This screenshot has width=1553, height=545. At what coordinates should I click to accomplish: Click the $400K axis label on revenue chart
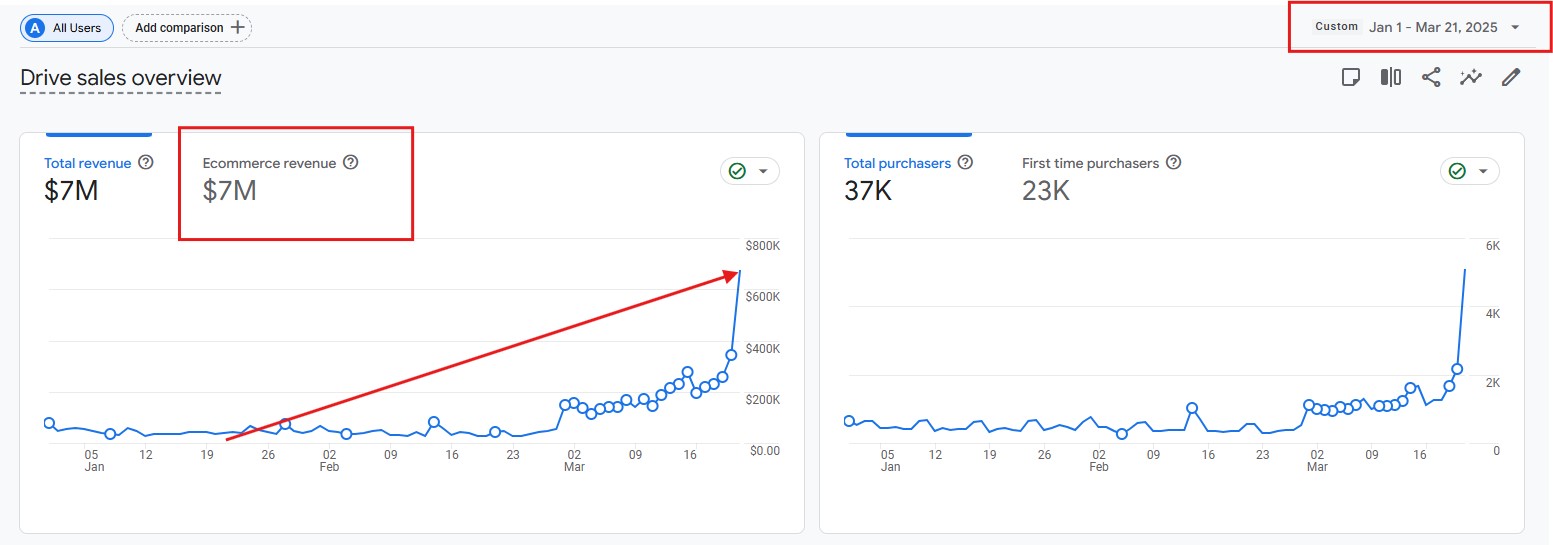coord(762,348)
